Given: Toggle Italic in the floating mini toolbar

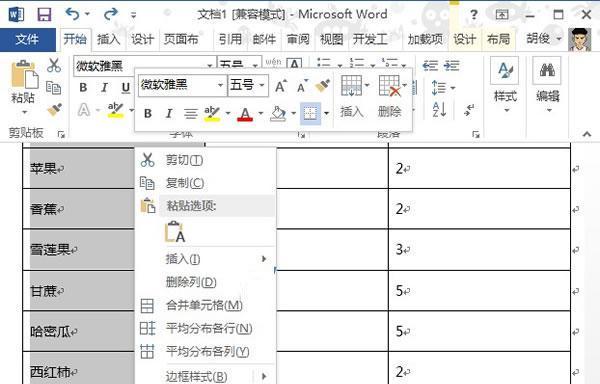Looking at the screenshot, I should coord(169,113).
